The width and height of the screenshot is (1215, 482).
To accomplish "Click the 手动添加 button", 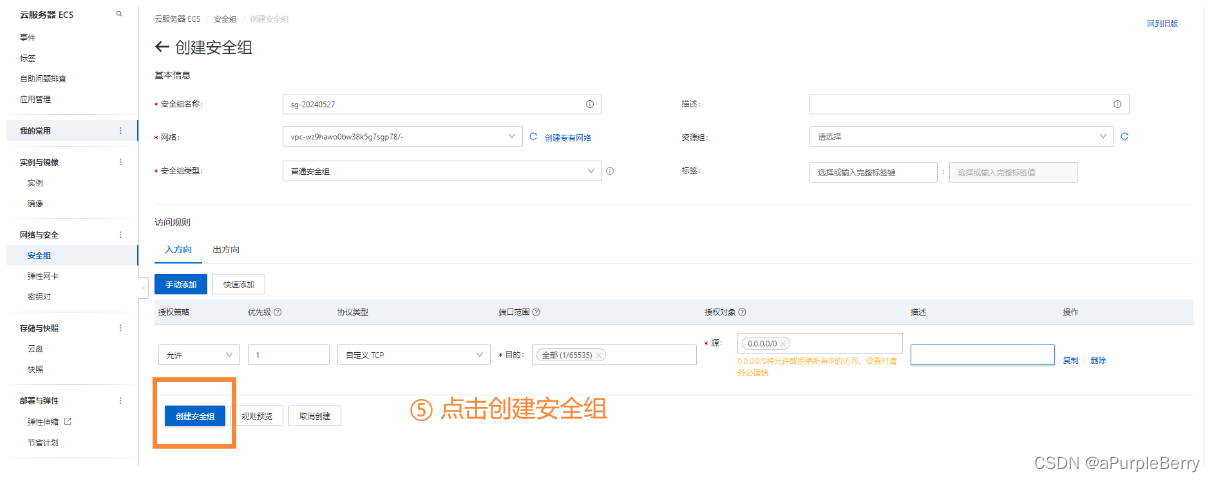I will tap(181, 285).
